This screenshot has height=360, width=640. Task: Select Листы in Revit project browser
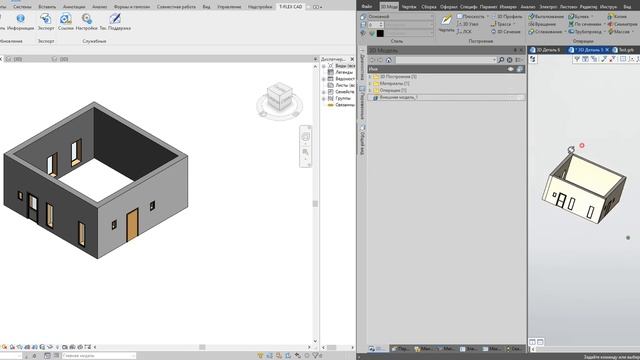coord(345,85)
